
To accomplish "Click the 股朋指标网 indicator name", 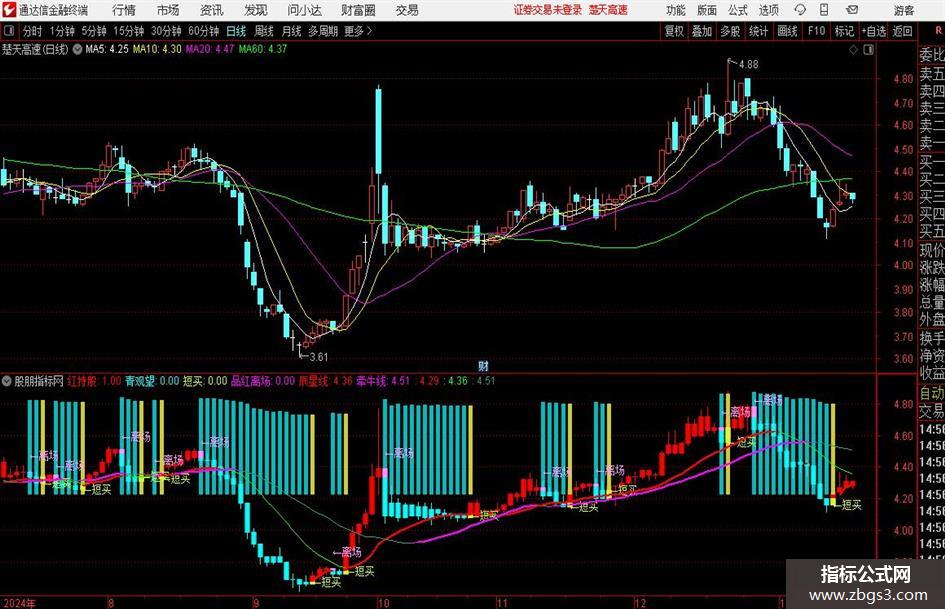I will coord(39,381).
